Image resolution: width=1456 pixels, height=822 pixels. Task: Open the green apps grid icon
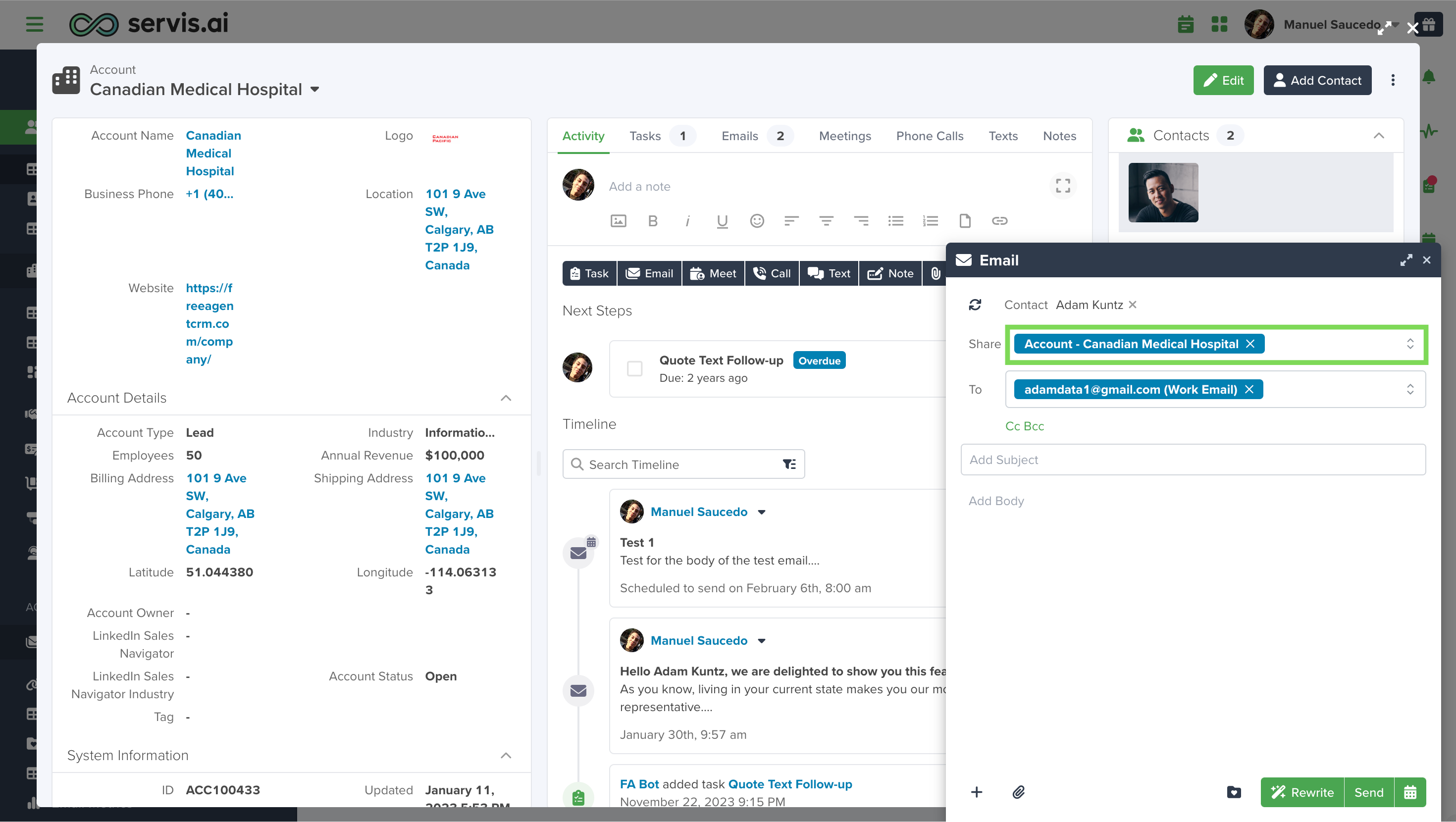[1219, 24]
